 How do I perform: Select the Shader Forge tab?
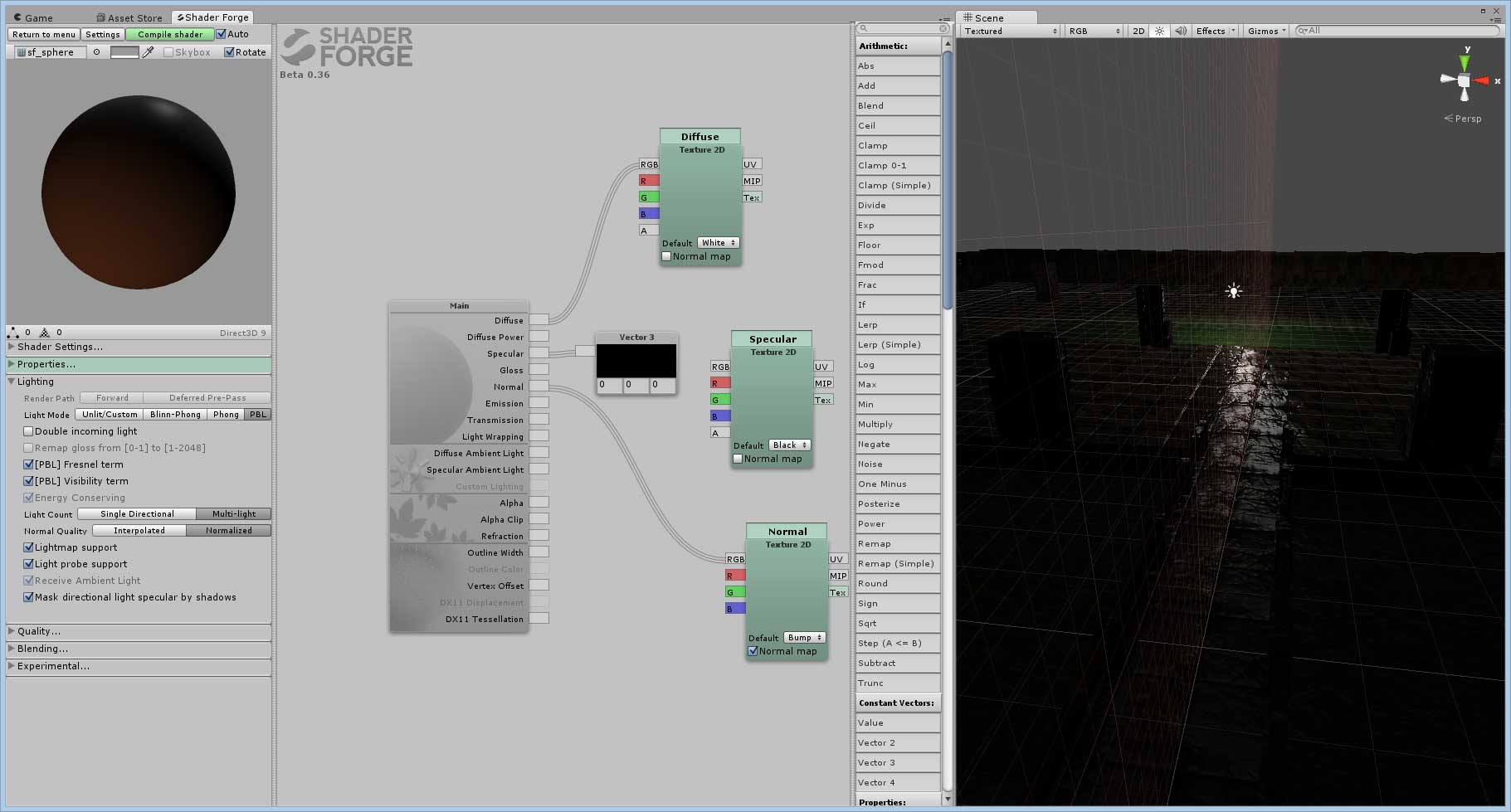[212, 17]
